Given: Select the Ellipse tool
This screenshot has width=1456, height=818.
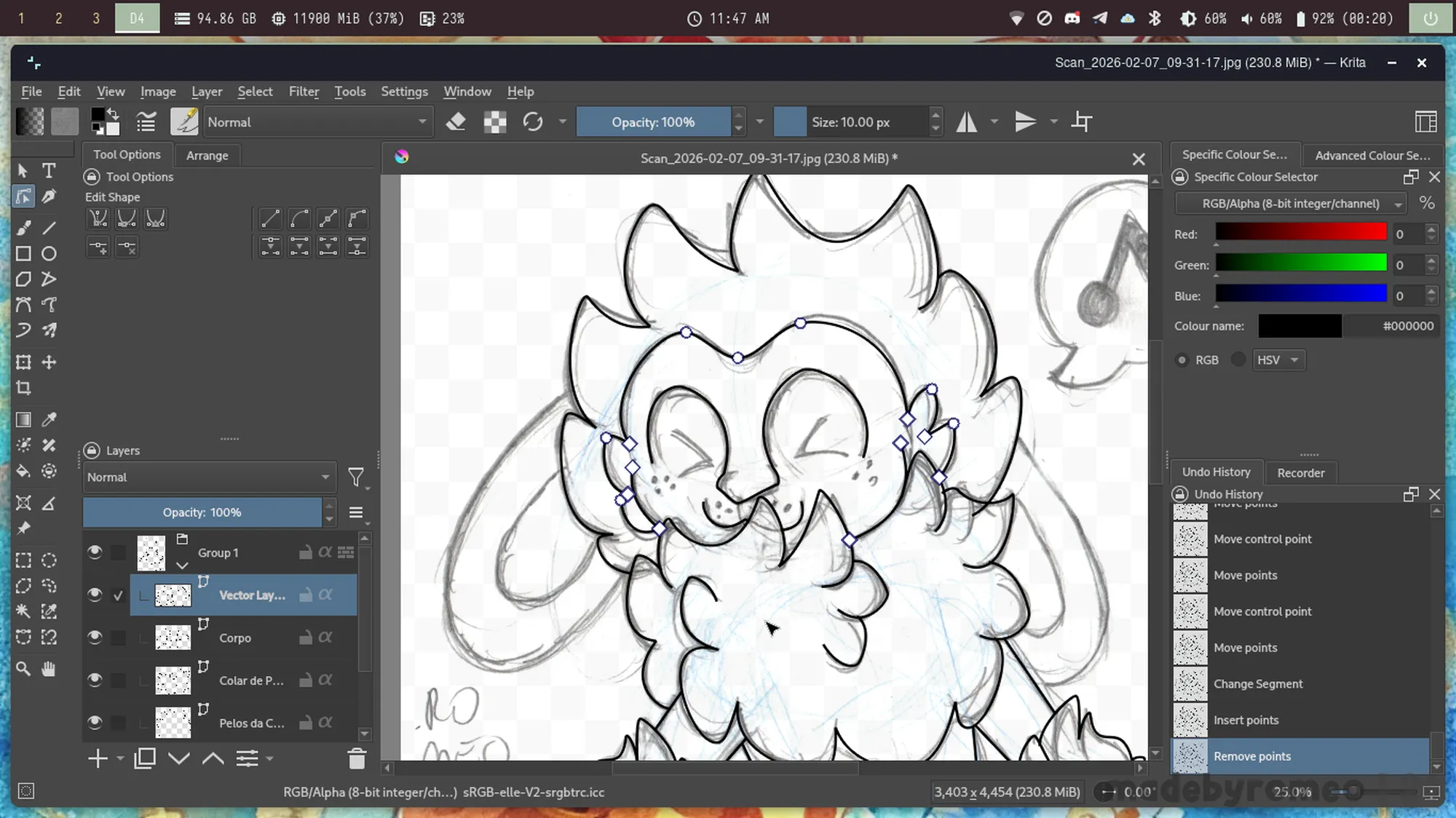Looking at the screenshot, I should (x=49, y=254).
